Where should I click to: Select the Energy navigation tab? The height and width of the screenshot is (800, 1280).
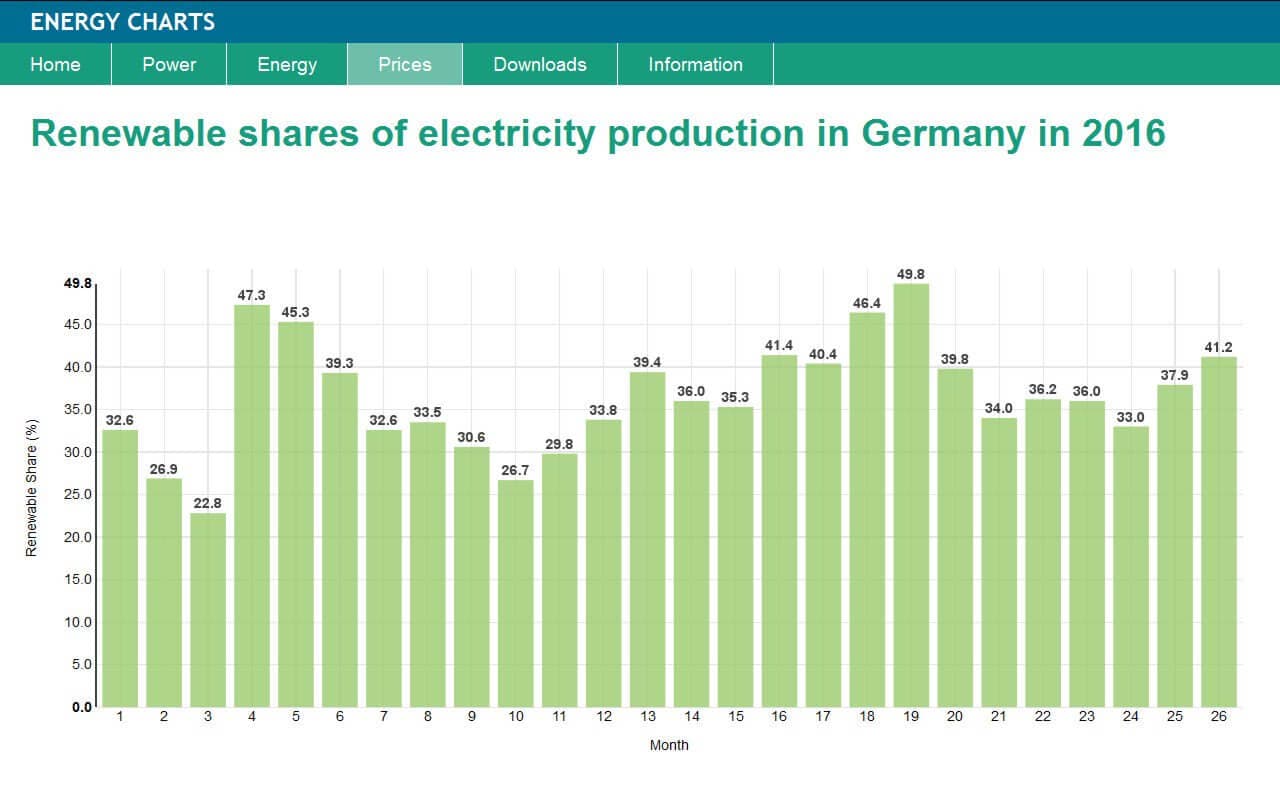click(287, 64)
